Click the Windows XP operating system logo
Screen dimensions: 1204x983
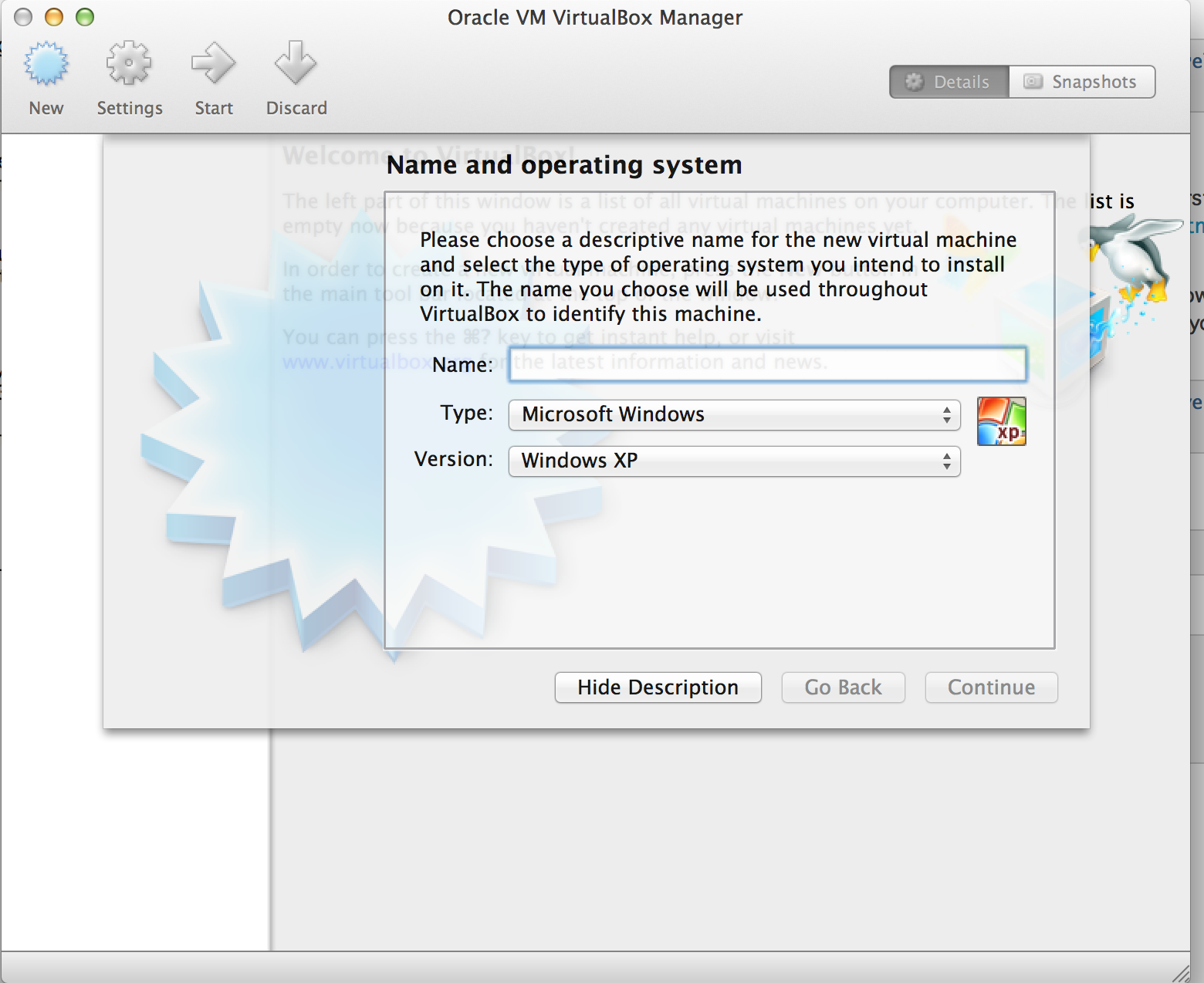click(1000, 421)
